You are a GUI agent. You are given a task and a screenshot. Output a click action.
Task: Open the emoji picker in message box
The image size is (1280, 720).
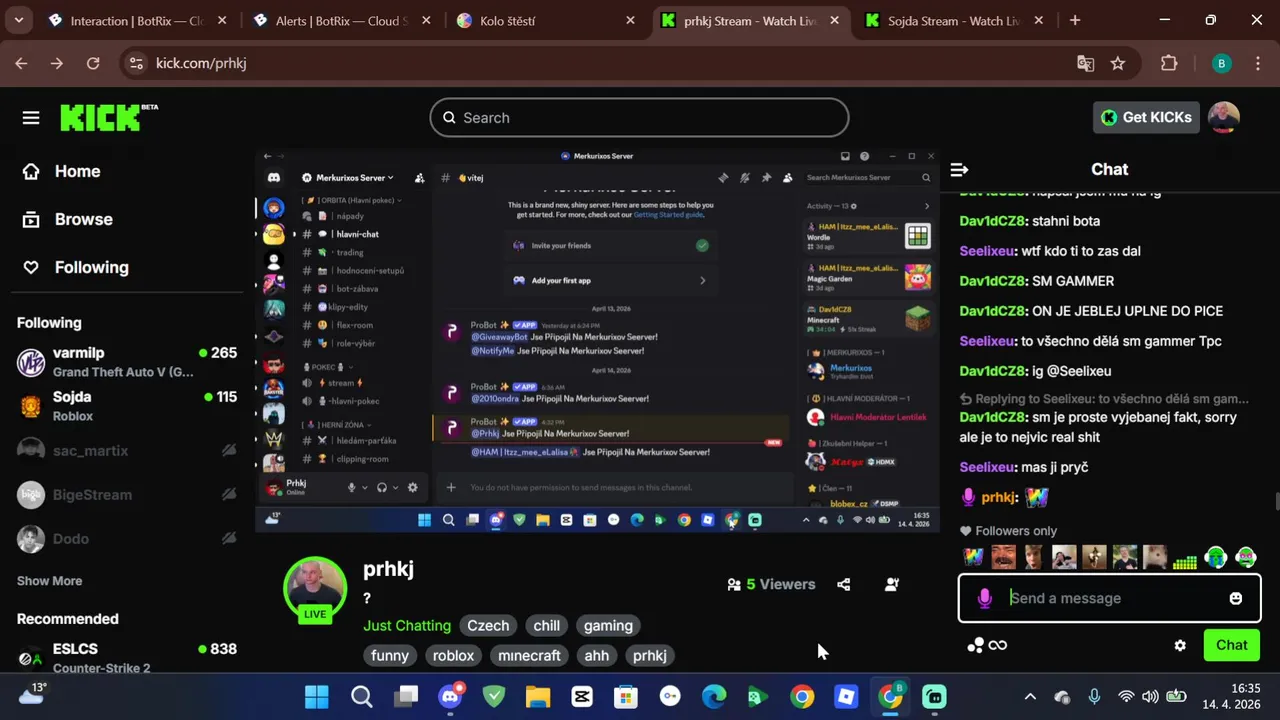point(1236,598)
